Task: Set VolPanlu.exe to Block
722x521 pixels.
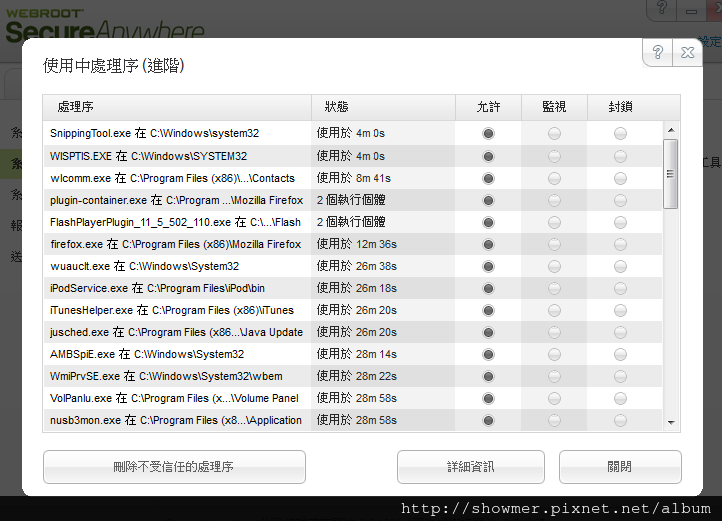Action: 620,398
